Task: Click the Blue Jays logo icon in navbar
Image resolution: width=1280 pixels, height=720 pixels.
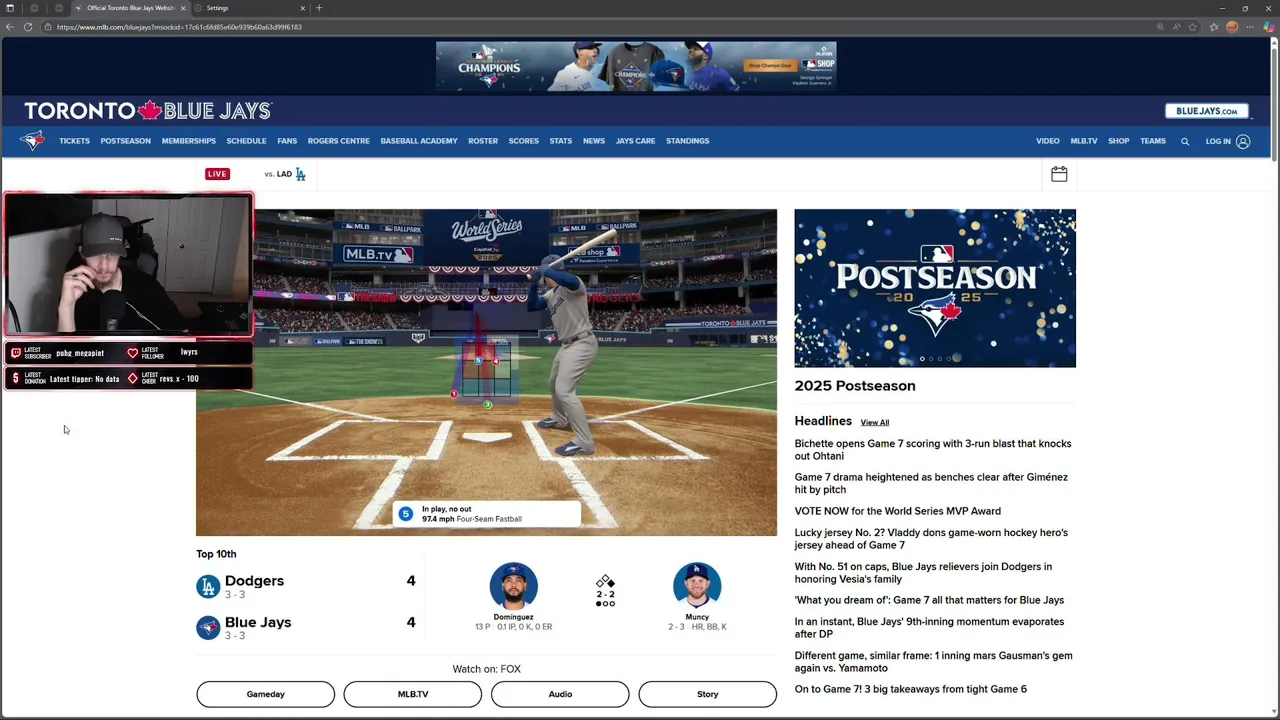Action: point(32,141)
